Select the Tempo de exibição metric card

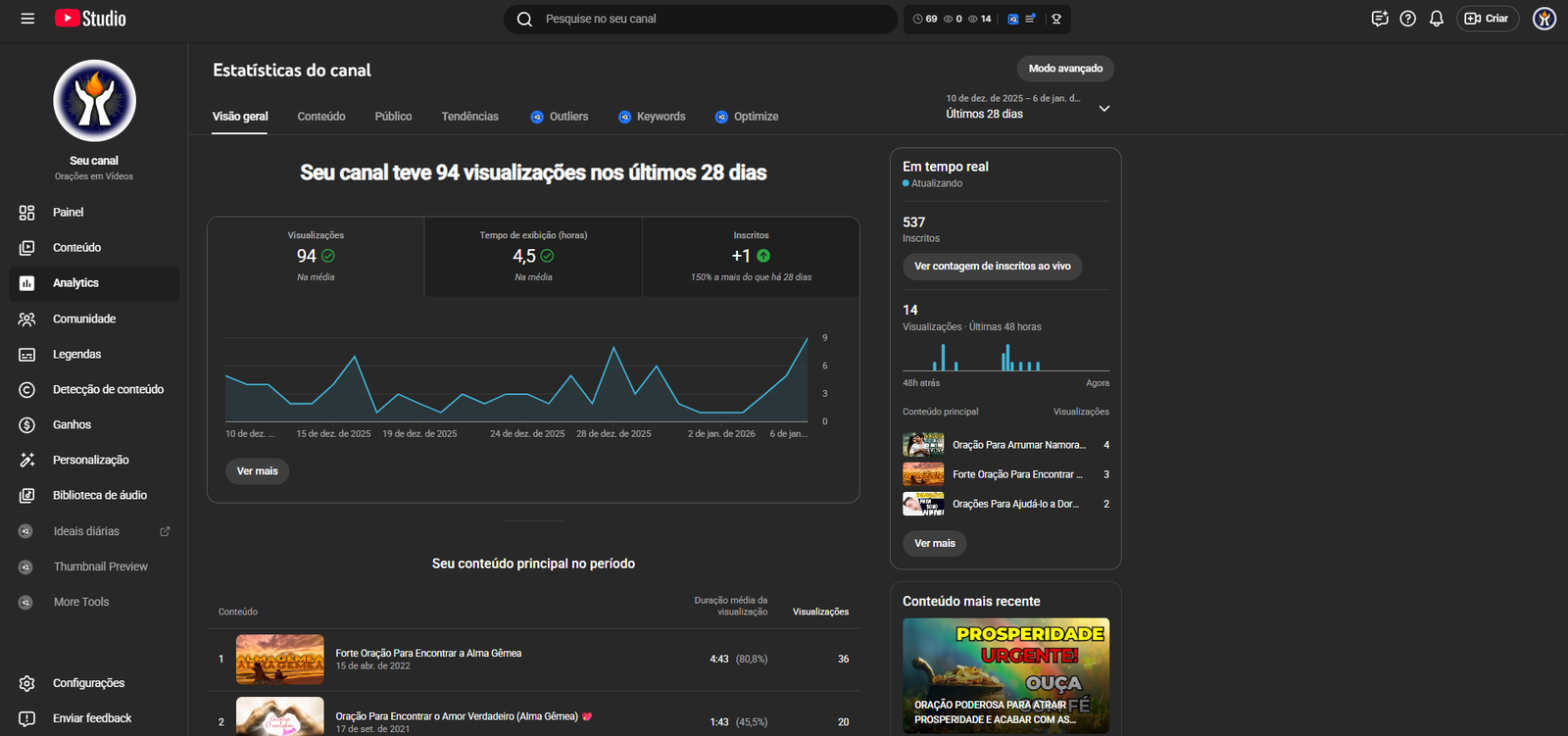[533, 256]
